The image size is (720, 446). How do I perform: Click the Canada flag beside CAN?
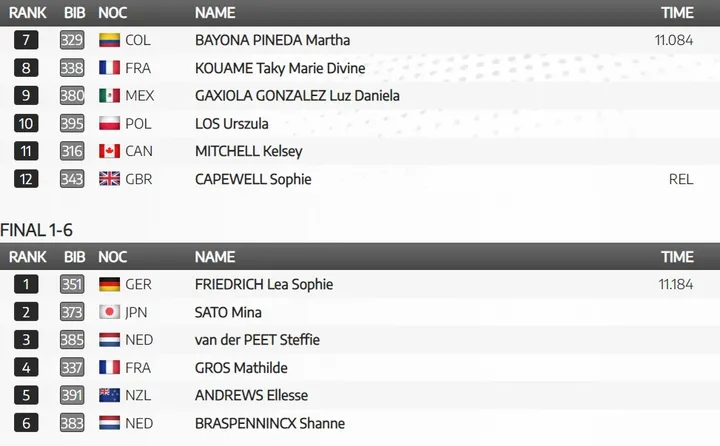coord(110,152)
